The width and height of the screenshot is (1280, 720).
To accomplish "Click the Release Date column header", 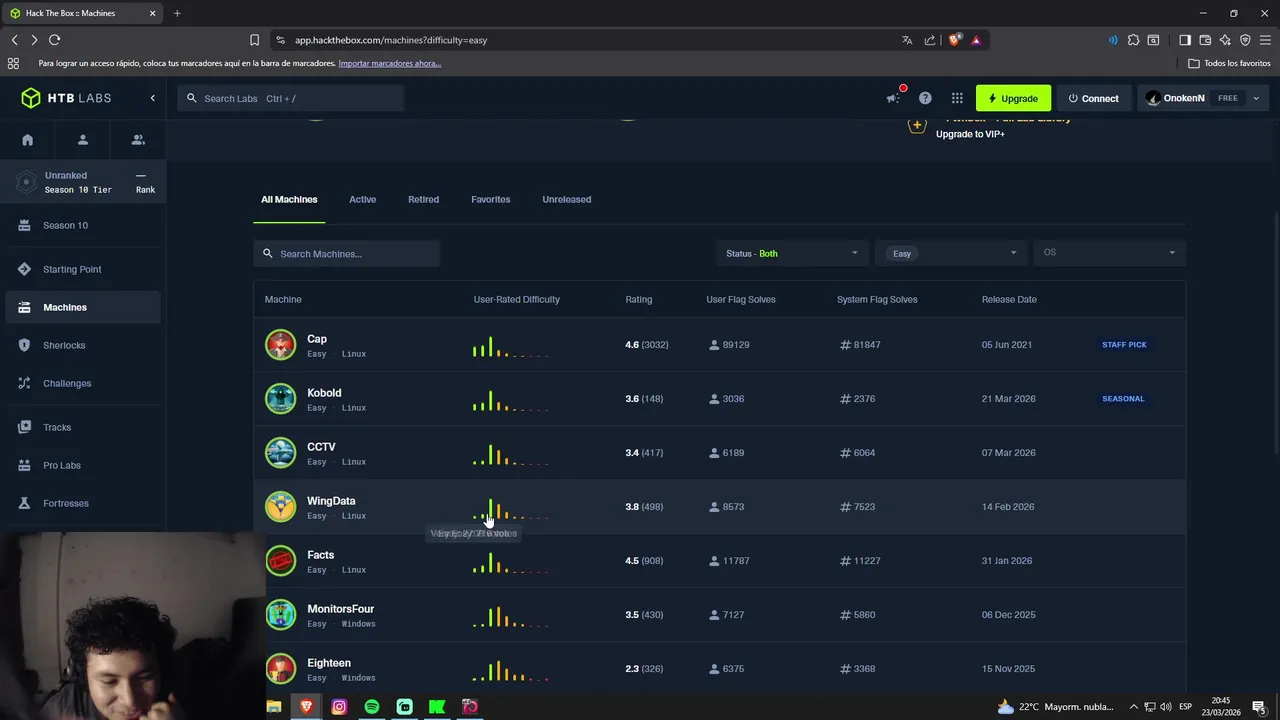I will coord(1009,299).
